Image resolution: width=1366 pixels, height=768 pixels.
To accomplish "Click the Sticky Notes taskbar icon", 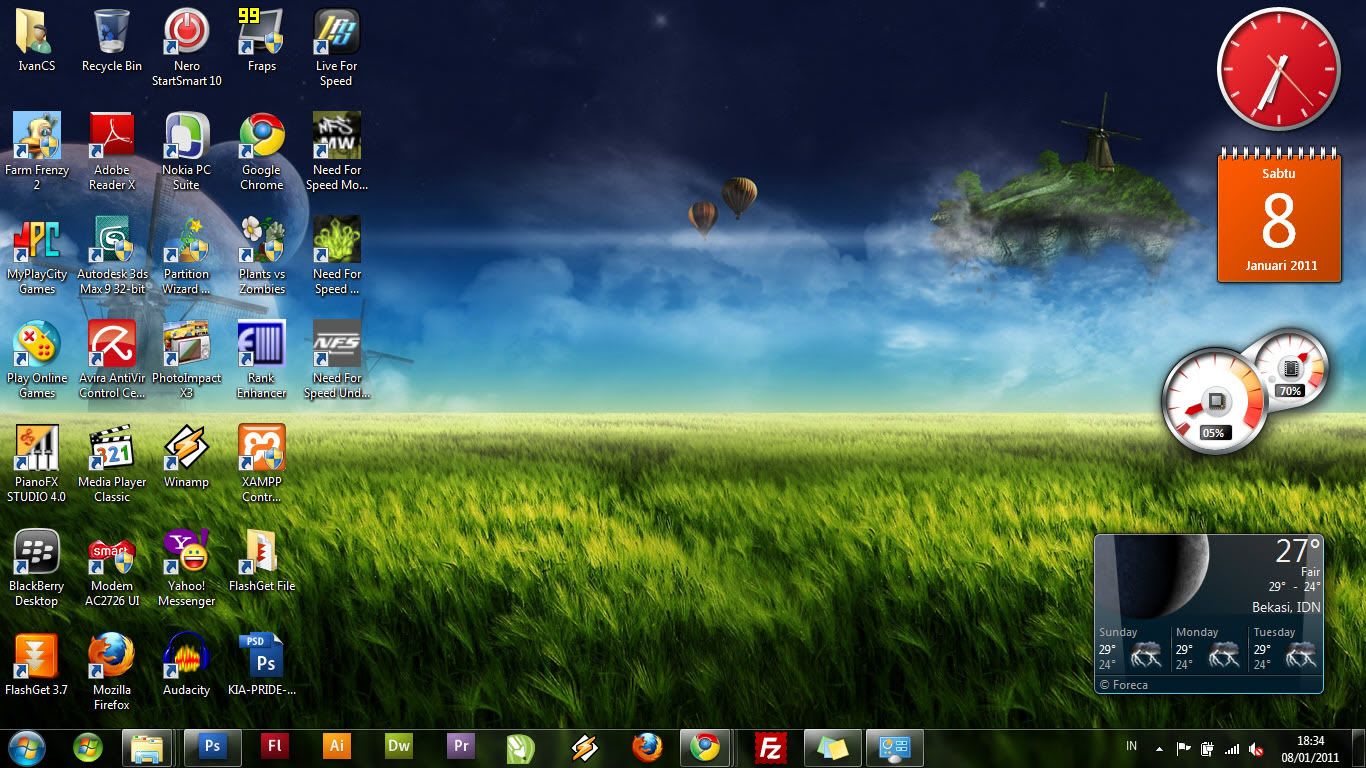I will (832, 748).
